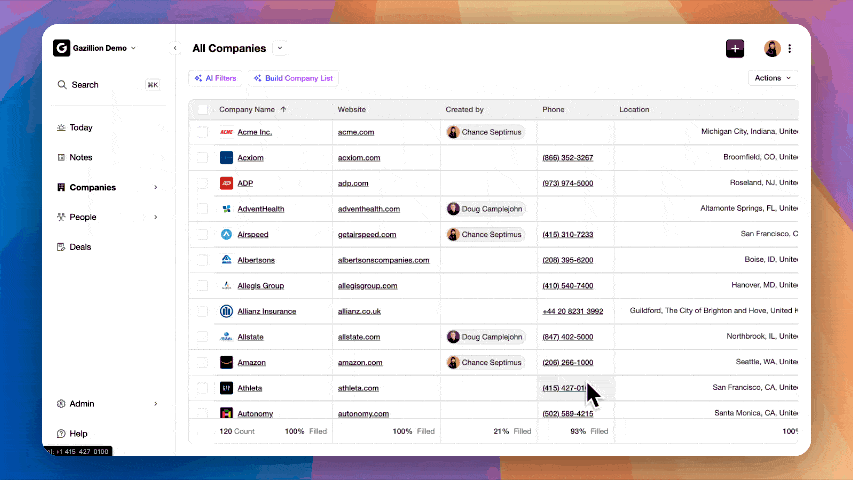Image resolution: width=853 pixels, height=480 pixels.
Task: Select the AdventHealth row checkbox
Action: [203, 209]
